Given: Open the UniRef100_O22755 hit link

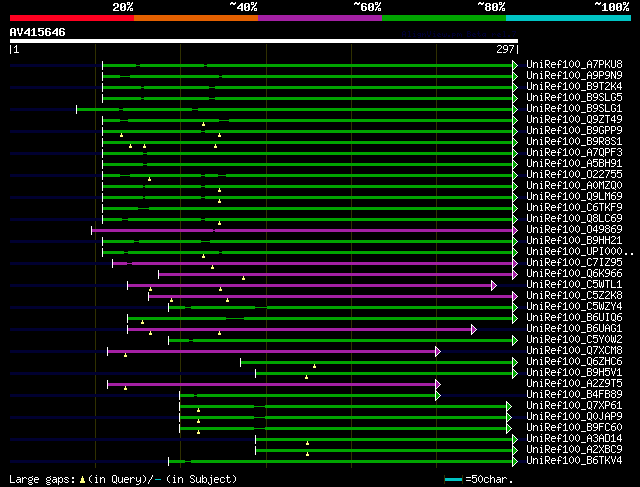Looking at the screenshot, I should click(574, 175).
